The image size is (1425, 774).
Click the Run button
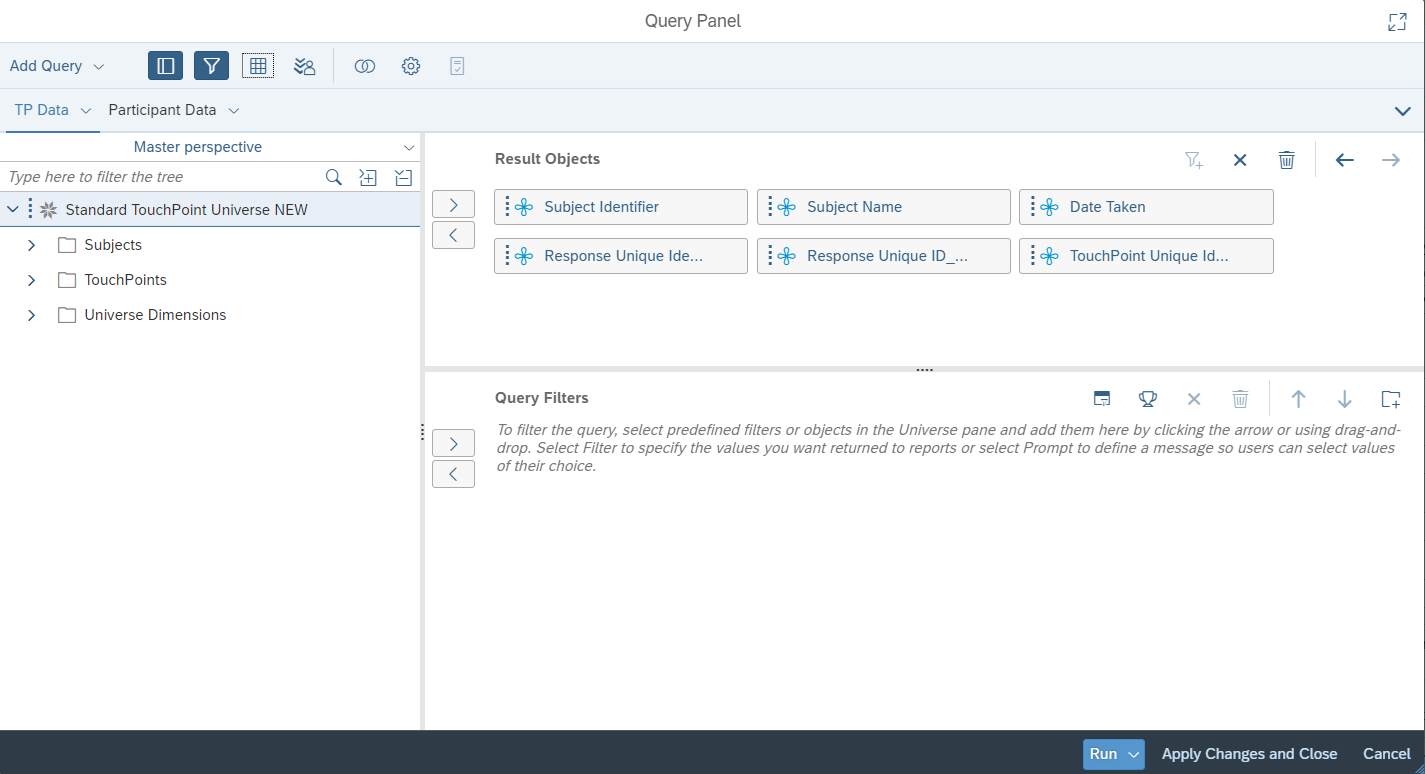[1103, 754]
